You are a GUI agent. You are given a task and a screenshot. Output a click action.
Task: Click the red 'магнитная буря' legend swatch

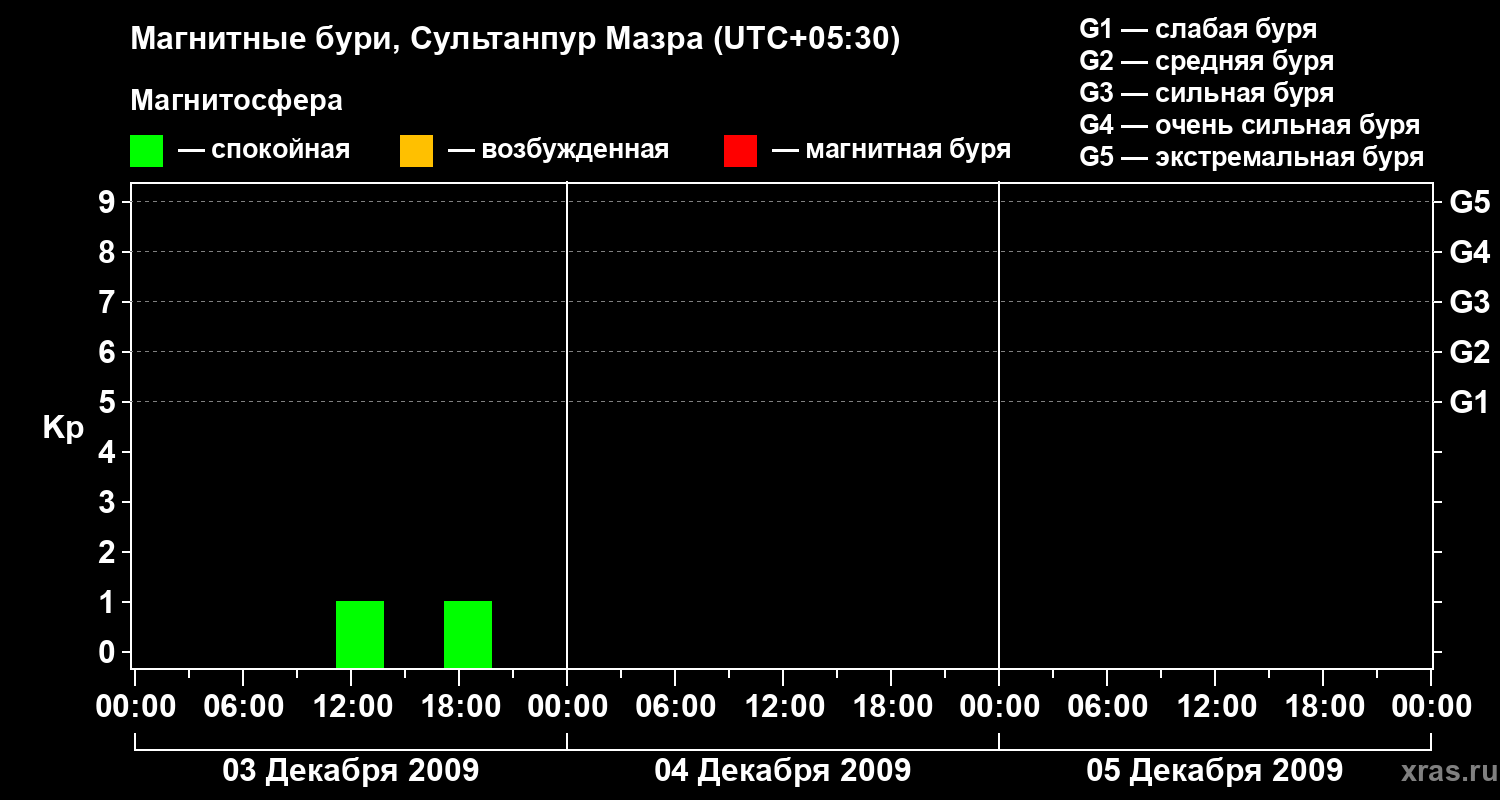tap(740, 151)
